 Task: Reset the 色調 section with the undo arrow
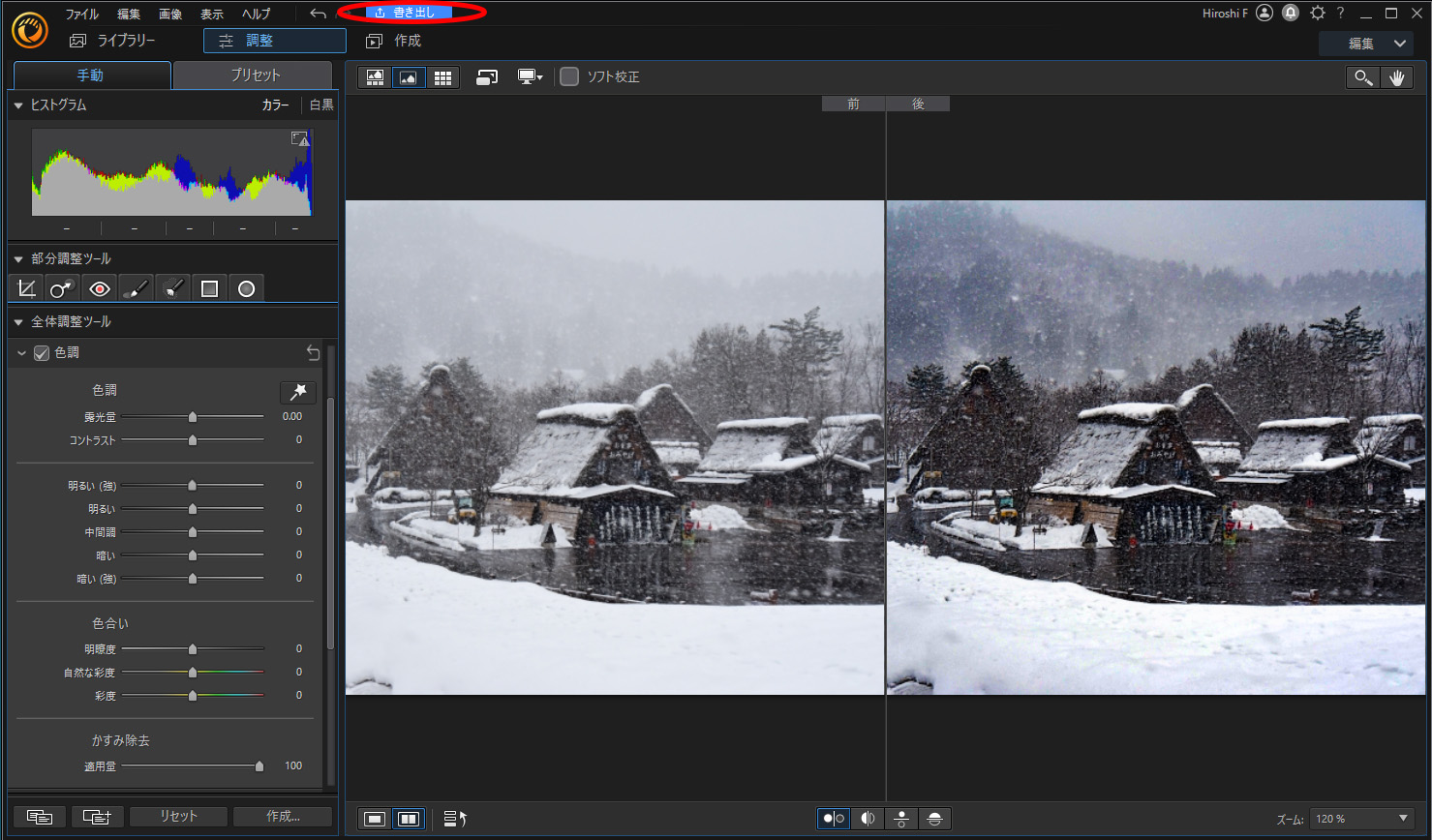pyautogui.click(x=313, y=352)
